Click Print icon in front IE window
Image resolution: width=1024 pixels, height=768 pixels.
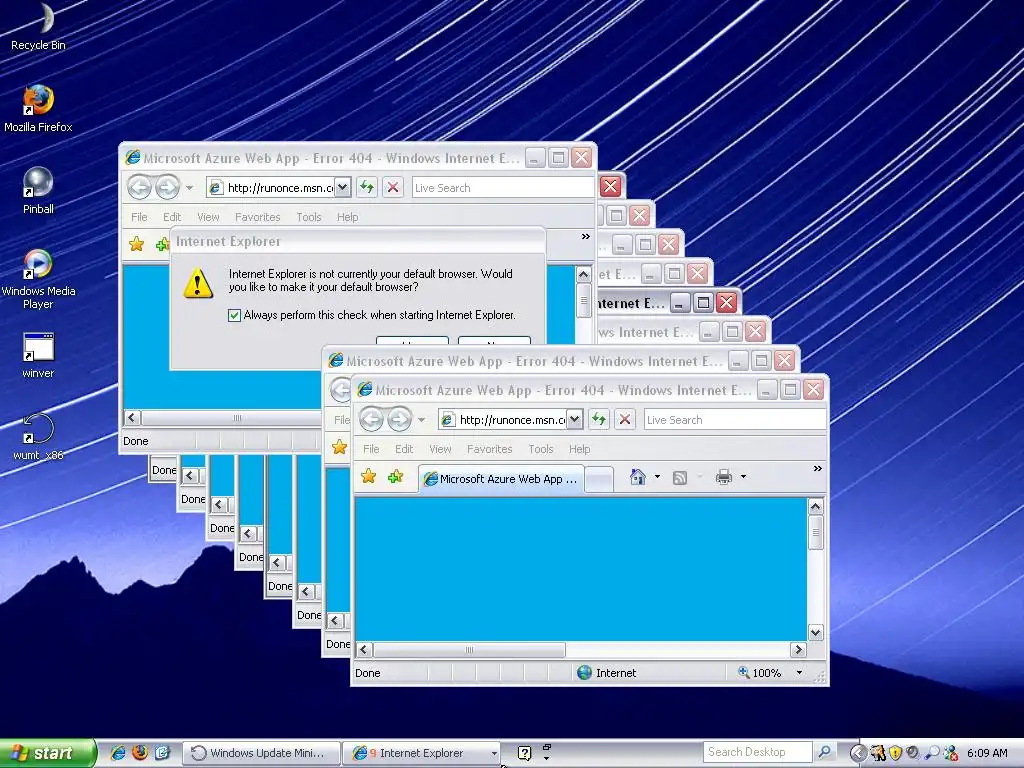point(724,477)
